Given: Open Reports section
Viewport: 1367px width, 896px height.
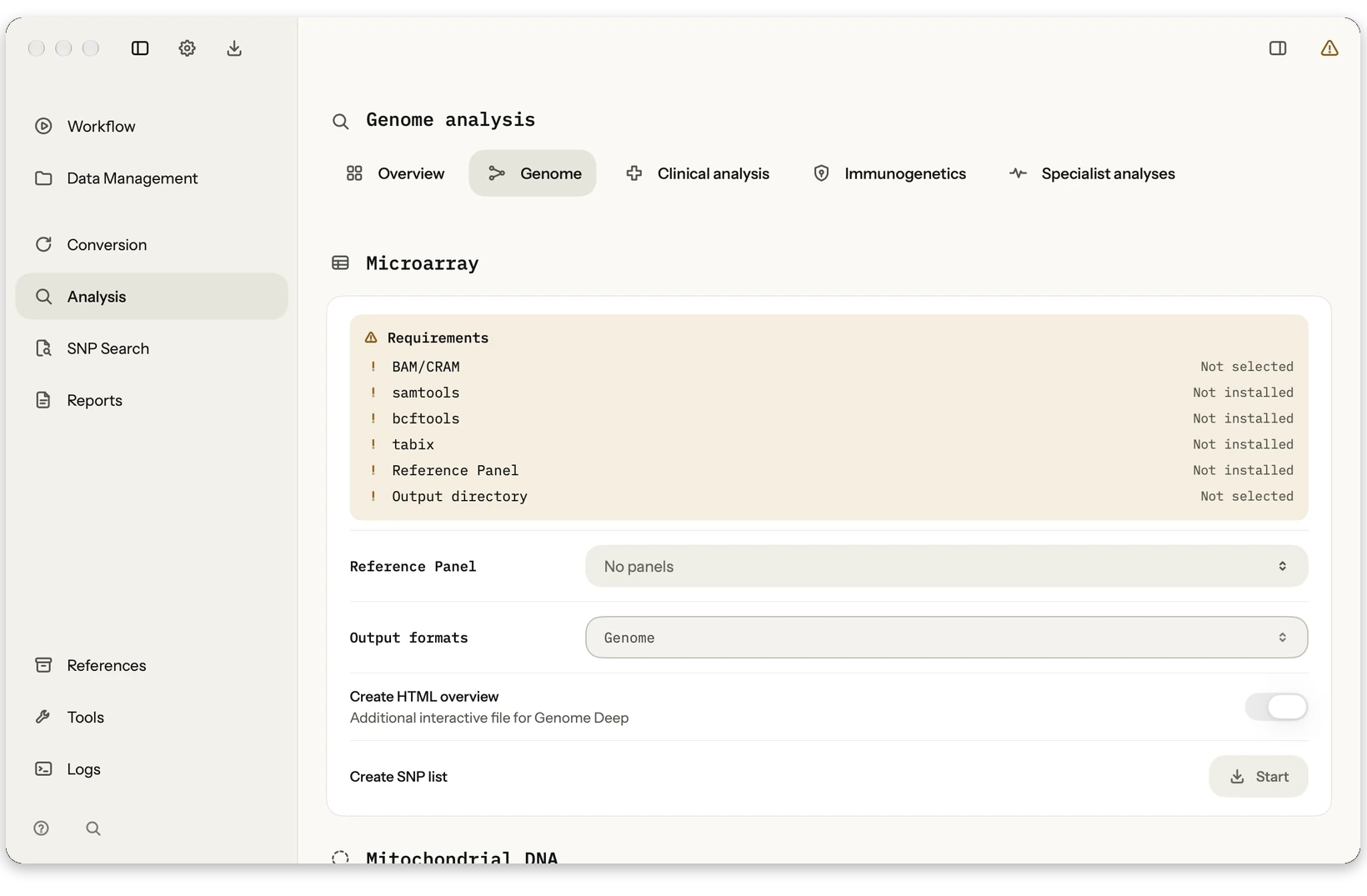Looking at the screenshot, I should pyautogui.click(x=152, y=400).
